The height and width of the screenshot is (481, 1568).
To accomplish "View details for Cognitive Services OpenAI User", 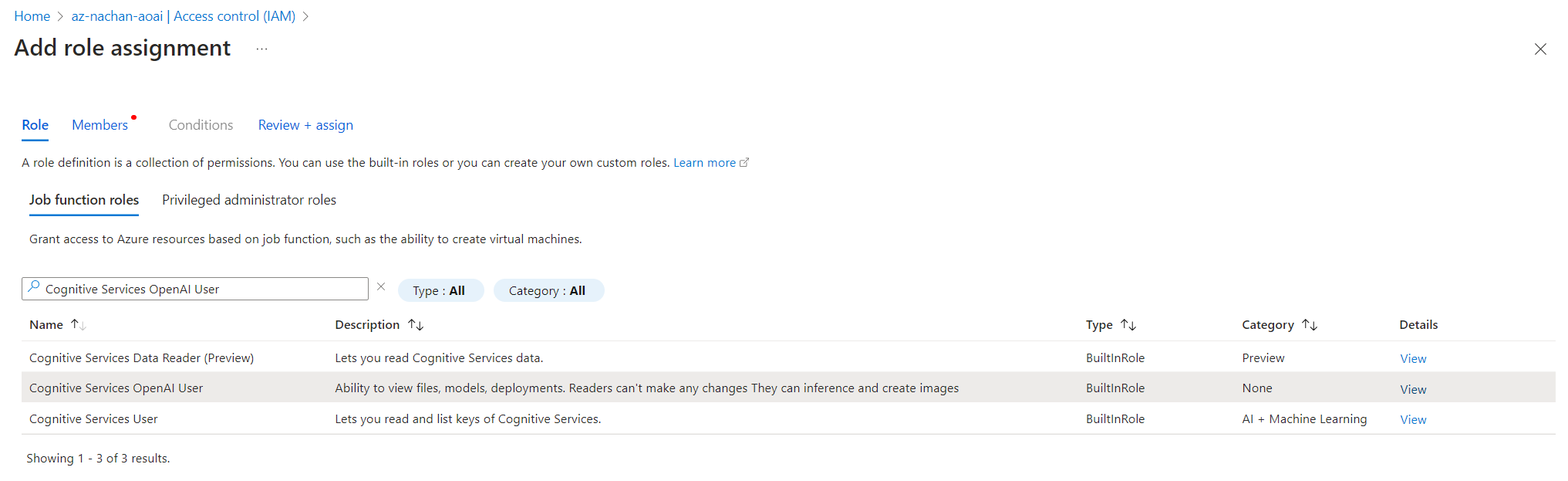I will click(x=1413, y=389).
